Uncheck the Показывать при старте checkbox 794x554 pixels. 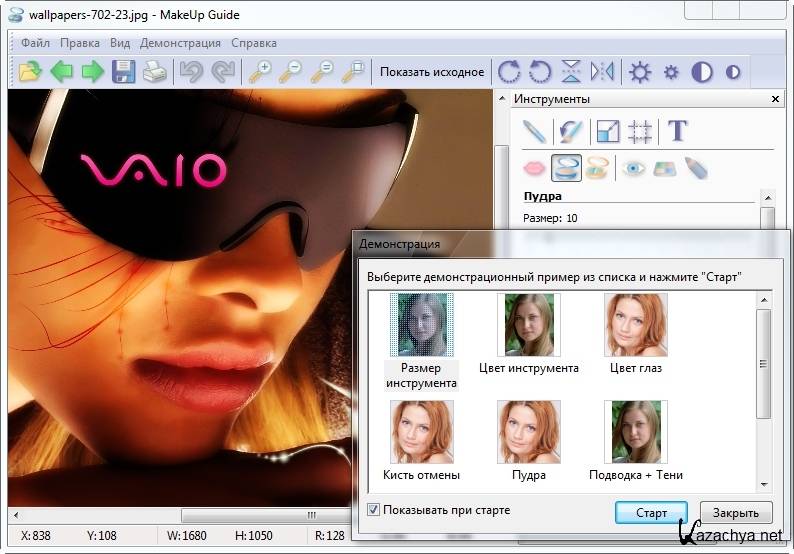point(374,510)
